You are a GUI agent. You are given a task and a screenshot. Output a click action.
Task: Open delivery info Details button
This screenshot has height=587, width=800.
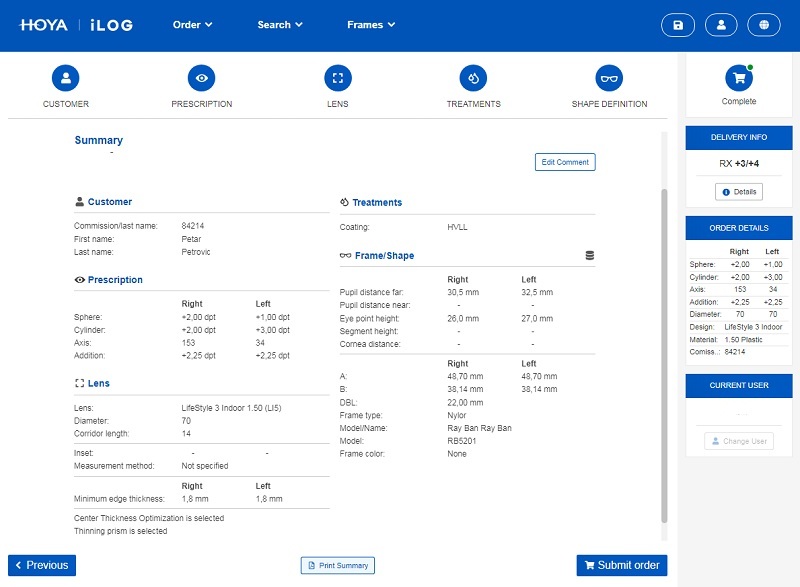pyautogui.click(x=739, y=191)
